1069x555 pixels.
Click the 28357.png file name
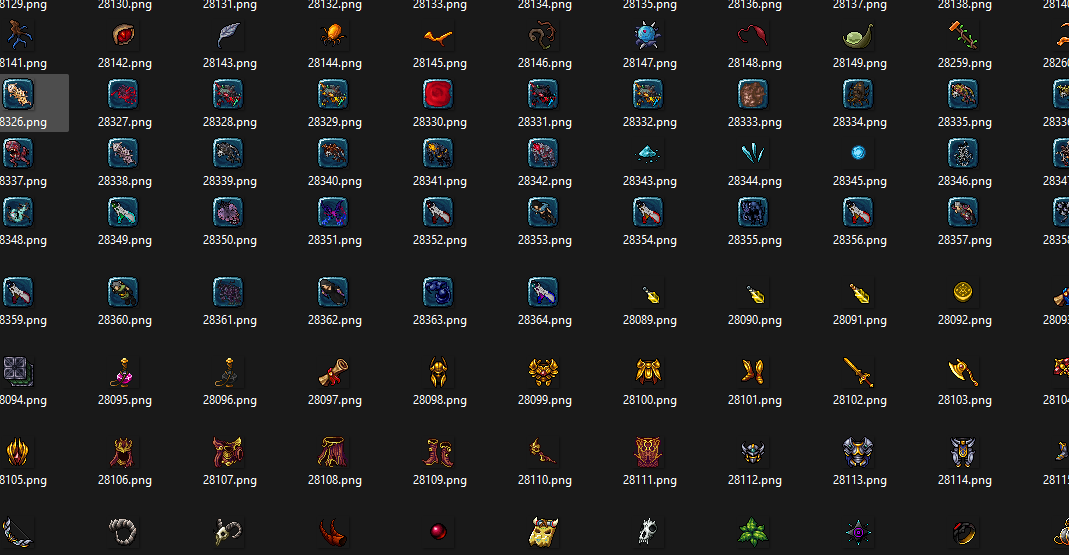[x=965, y=240]
